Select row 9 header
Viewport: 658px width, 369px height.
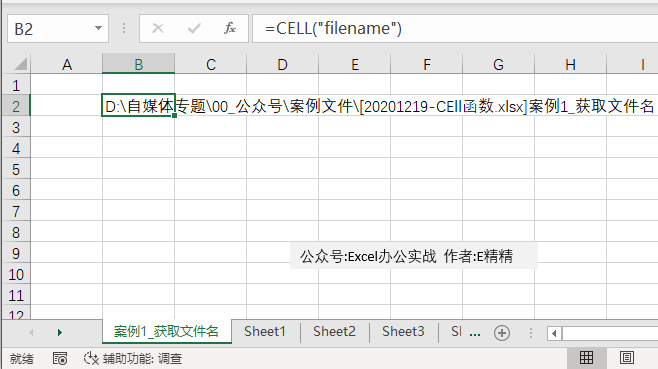pos(16,253)
